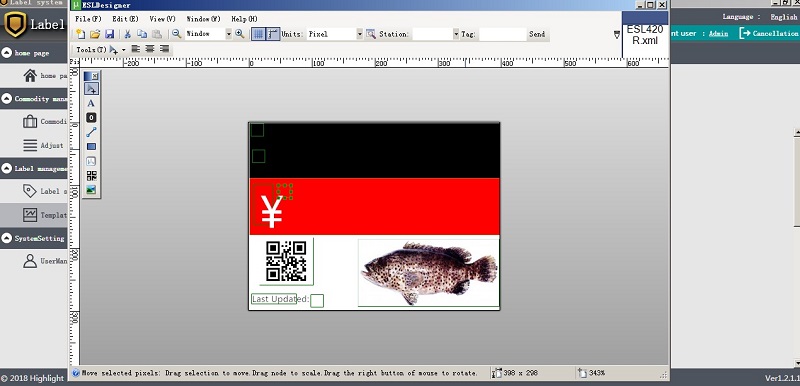
Task: Click the Tag input field
Action: pos(503,34)
